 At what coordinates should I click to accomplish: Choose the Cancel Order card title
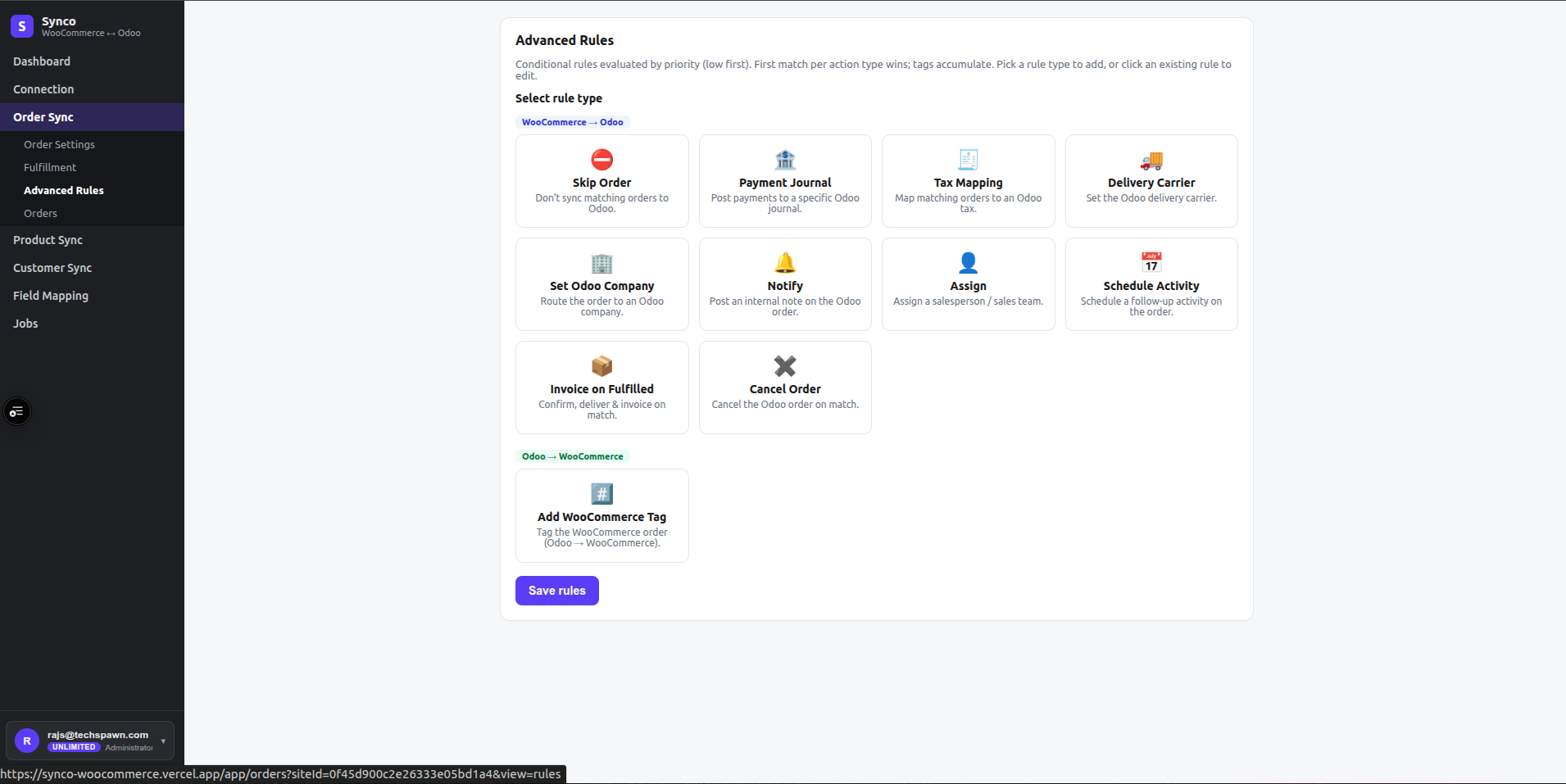[x=785, y=389]
